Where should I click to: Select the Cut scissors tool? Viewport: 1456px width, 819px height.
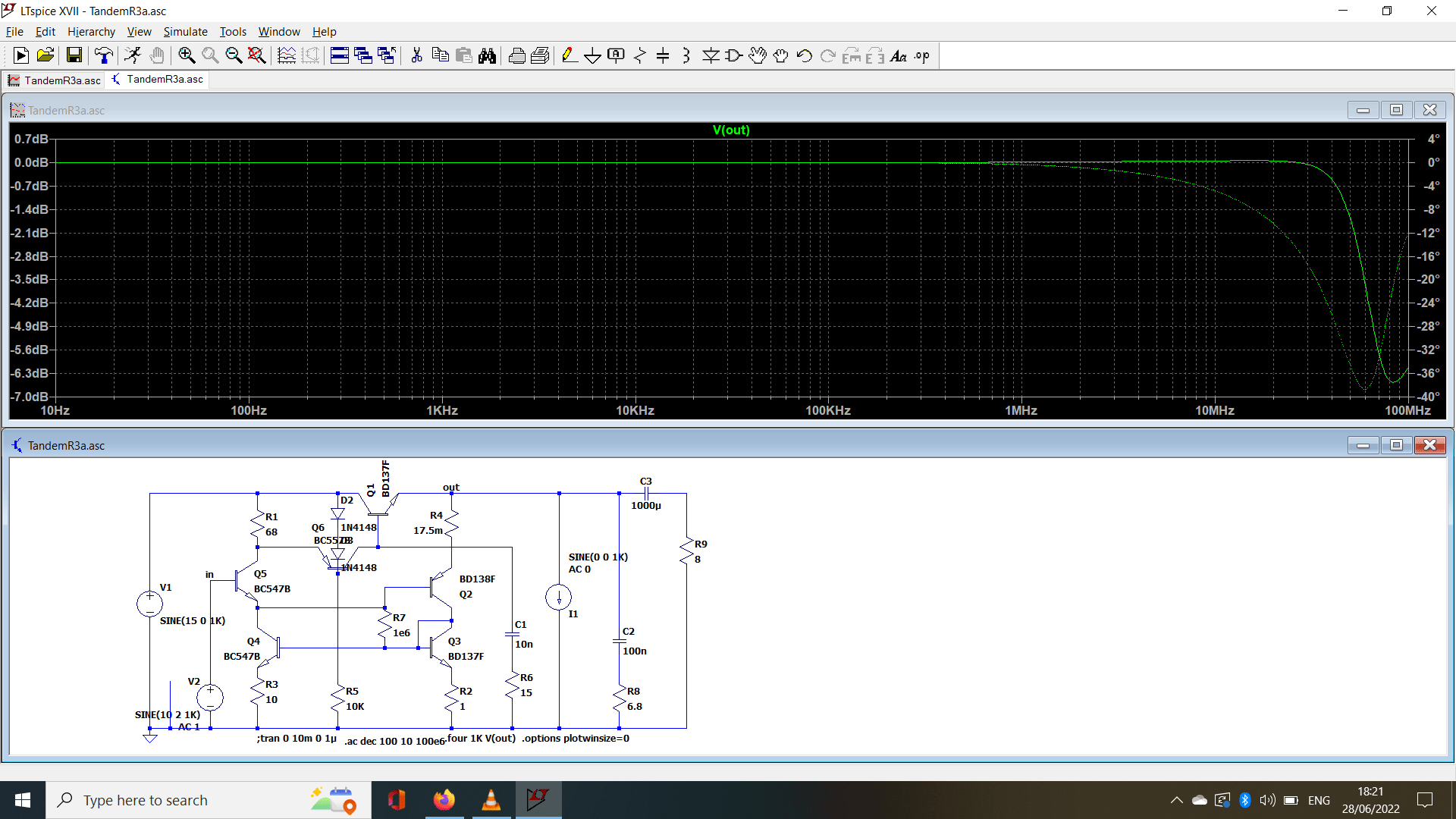[416, 55]
